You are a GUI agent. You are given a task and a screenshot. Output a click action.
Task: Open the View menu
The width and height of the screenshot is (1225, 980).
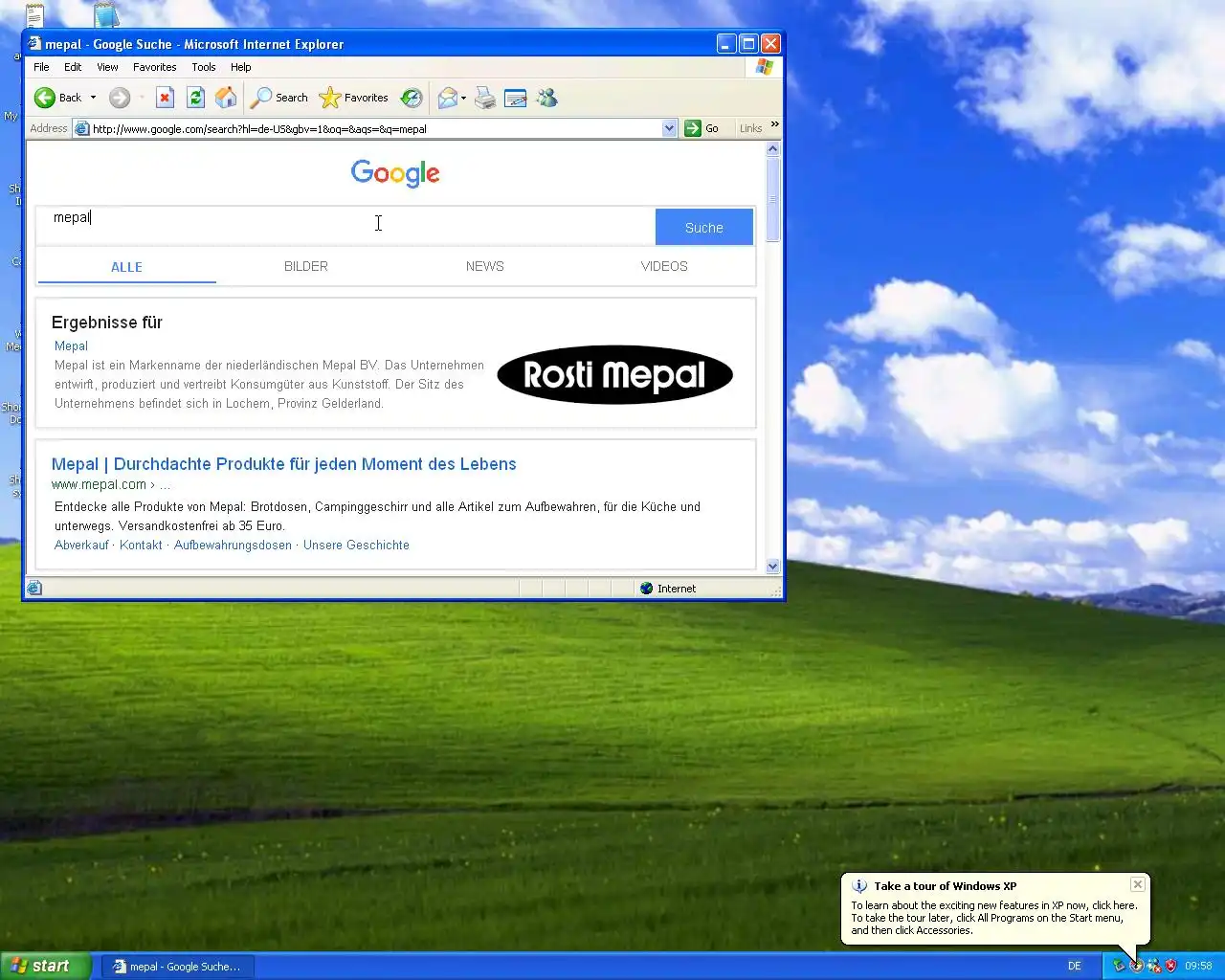pos(107,67)
